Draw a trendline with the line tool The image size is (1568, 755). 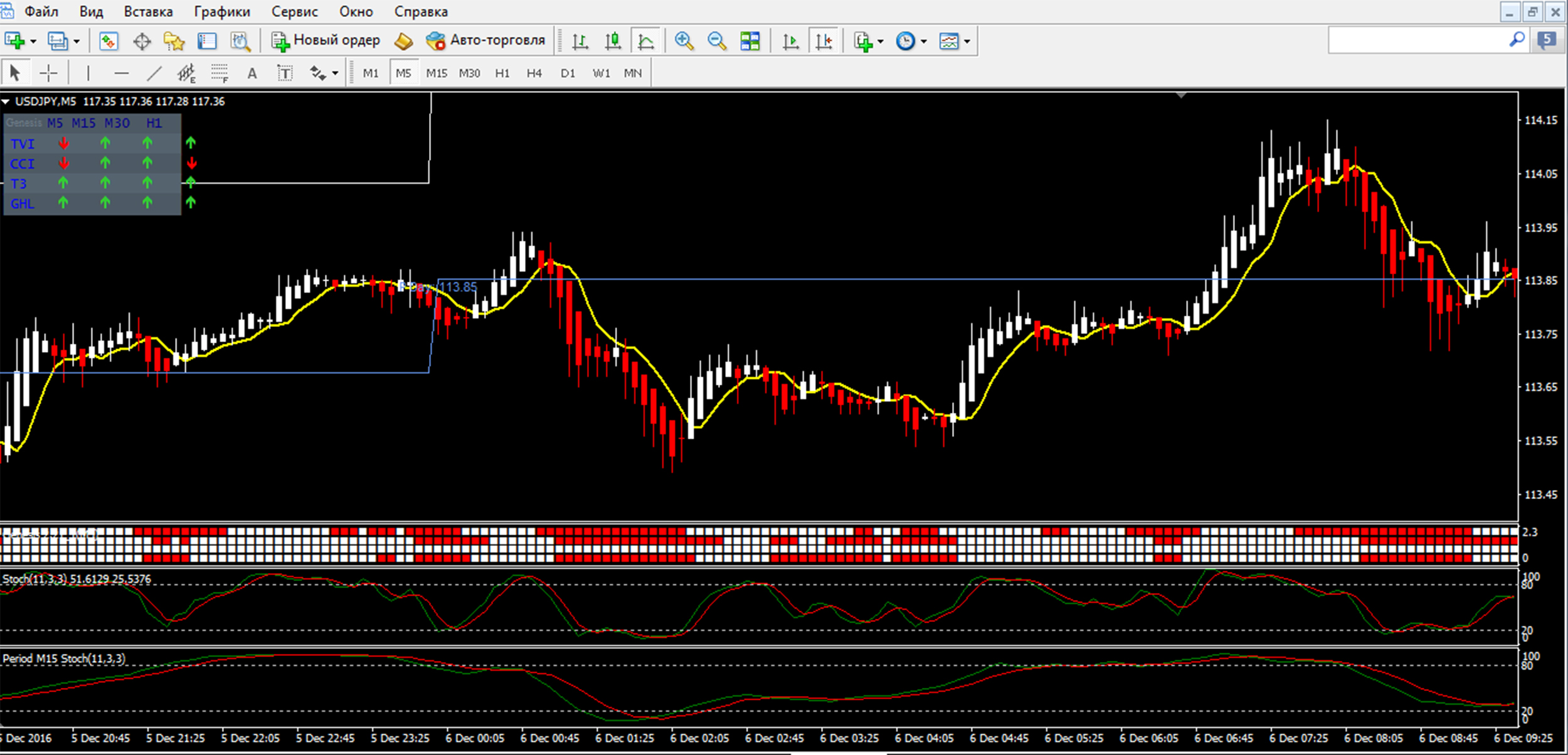click(154, 73)
